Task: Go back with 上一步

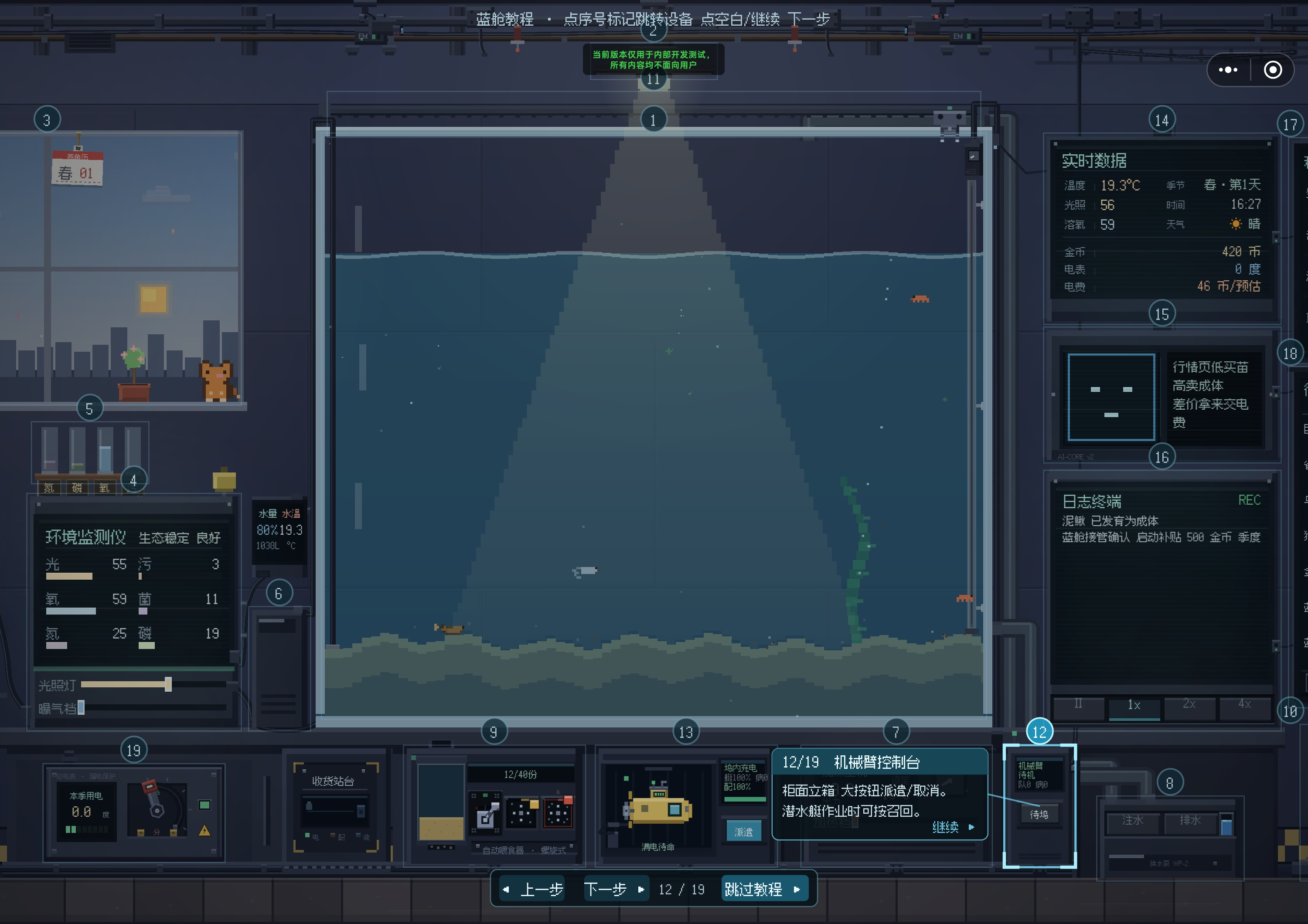Action: pyautogui.click(x=533, y=889)
